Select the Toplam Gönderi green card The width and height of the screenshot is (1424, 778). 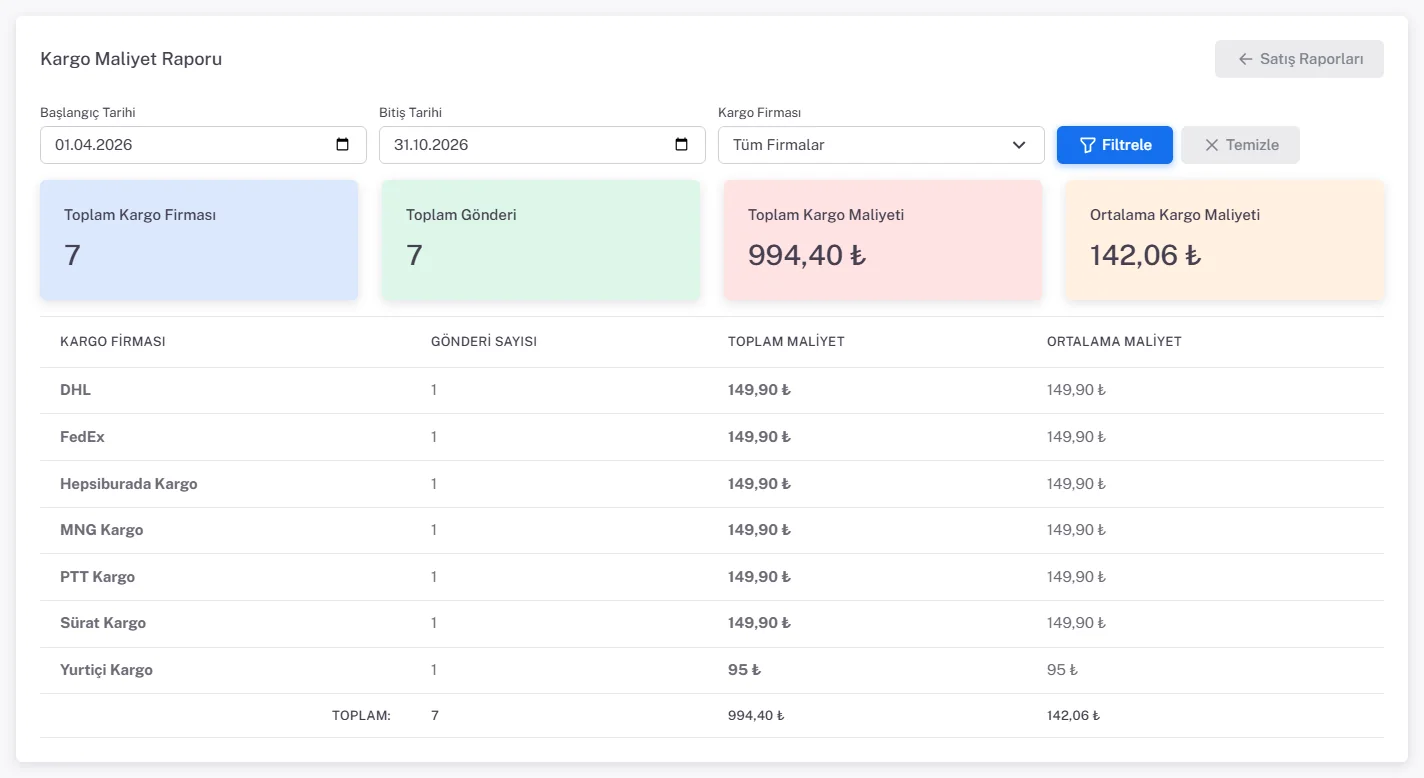click(x=541, y=240)
